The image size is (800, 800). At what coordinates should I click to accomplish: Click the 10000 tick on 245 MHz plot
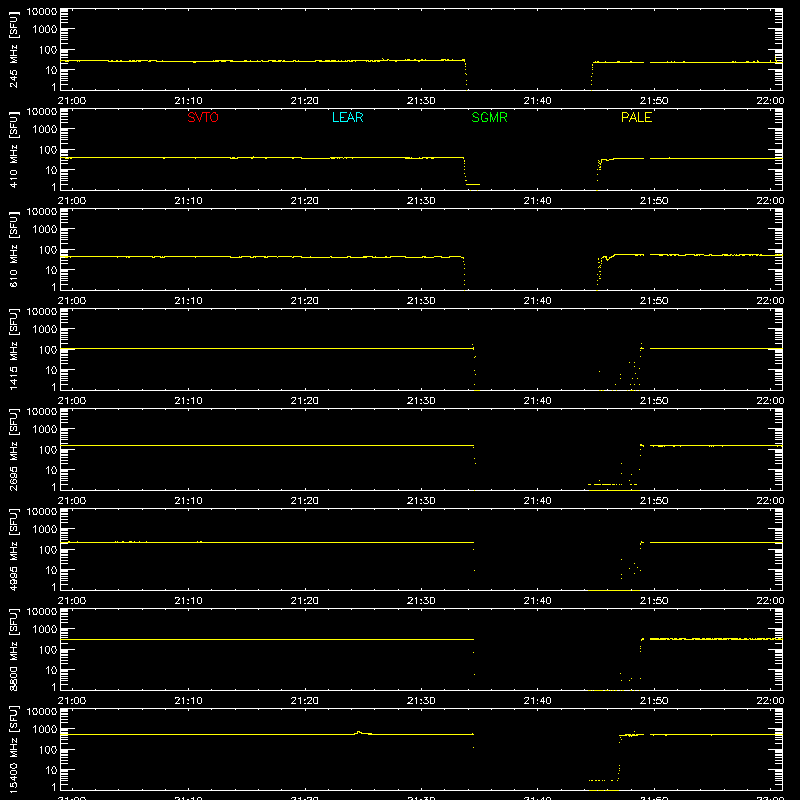42,12
